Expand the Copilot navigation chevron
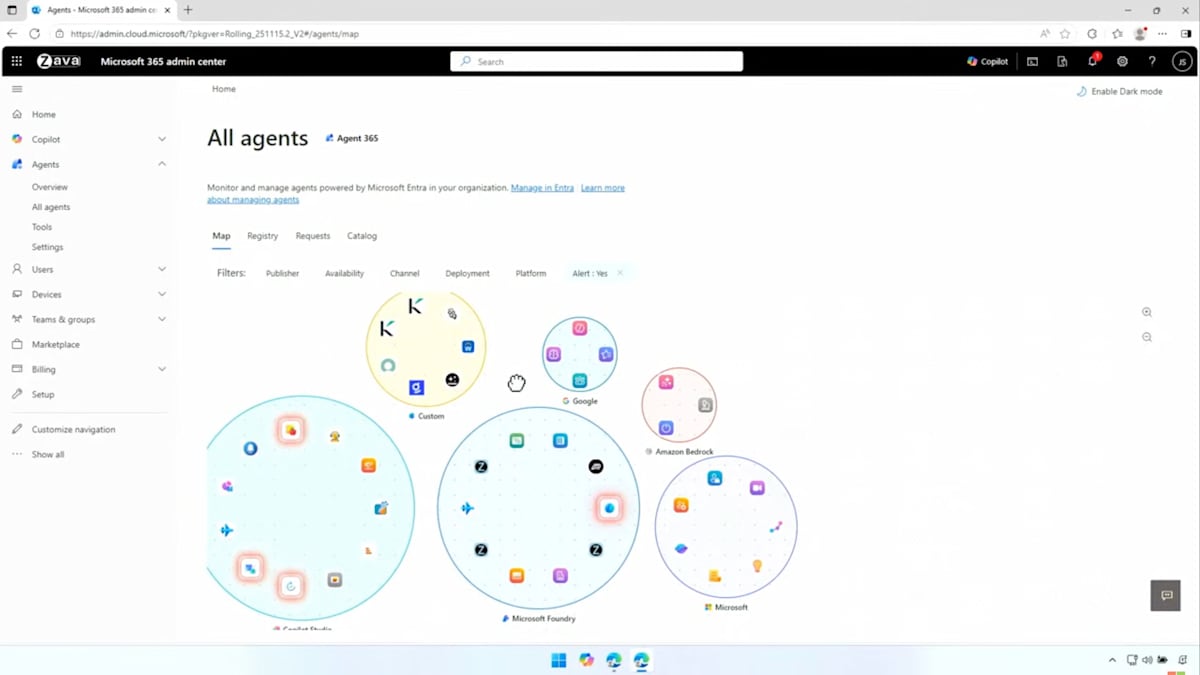1200x675 pixels. pos(162,139)
